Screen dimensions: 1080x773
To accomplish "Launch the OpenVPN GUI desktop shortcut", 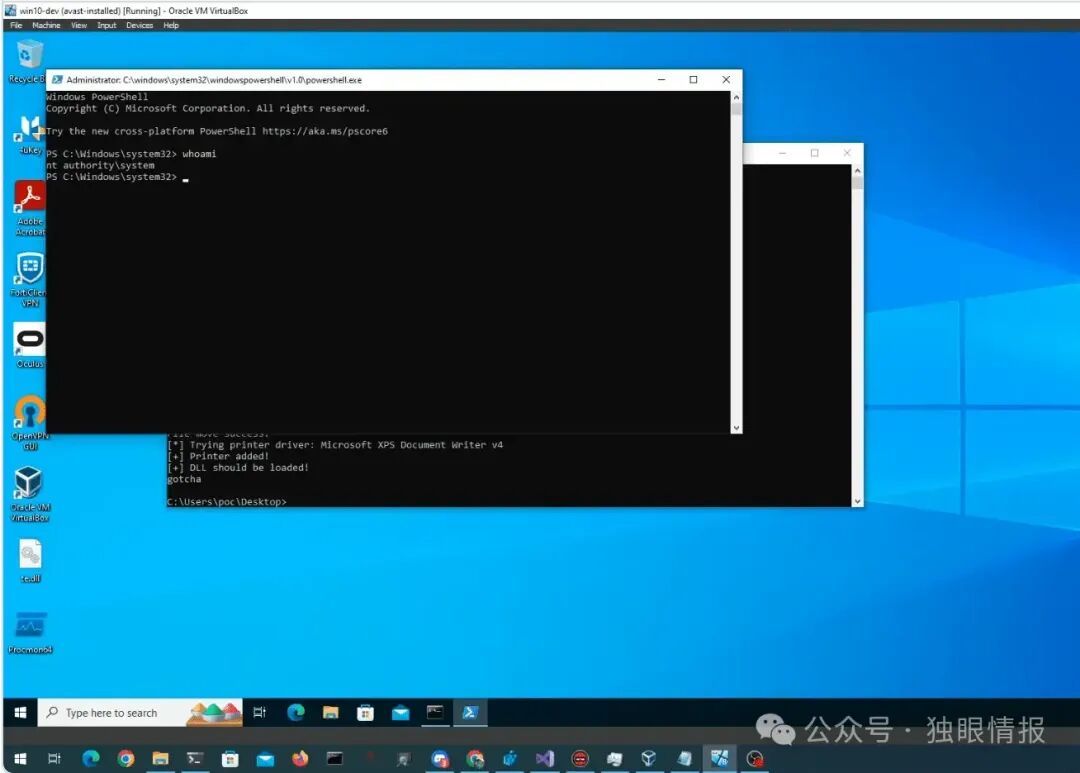I will 30,422.
